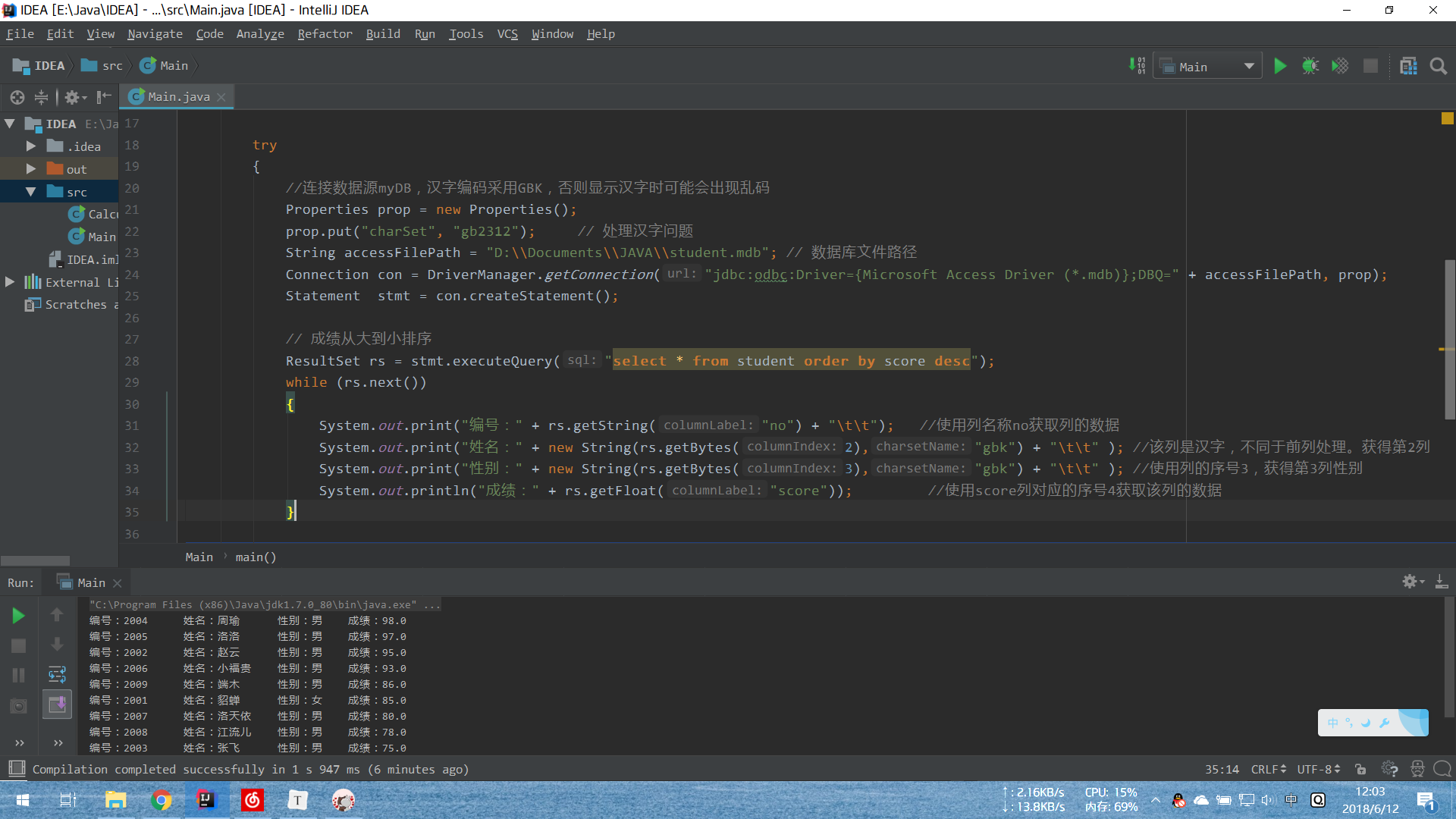Run Main with green play button in toolbar
The height and width of the screenshot is (819, 1456).
coord(1280,66)
